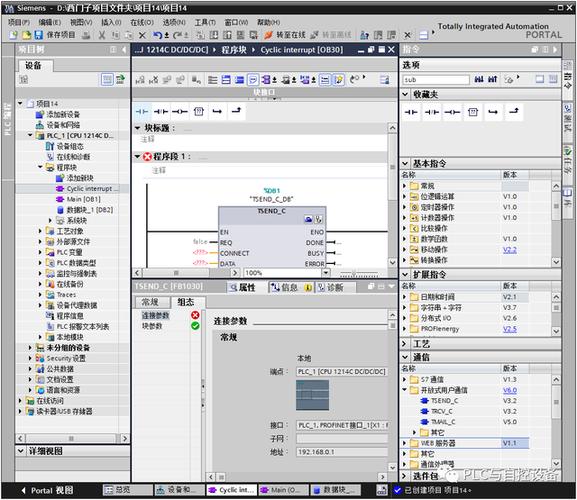Click the Delete icon in main toolbar

[142, 35]
